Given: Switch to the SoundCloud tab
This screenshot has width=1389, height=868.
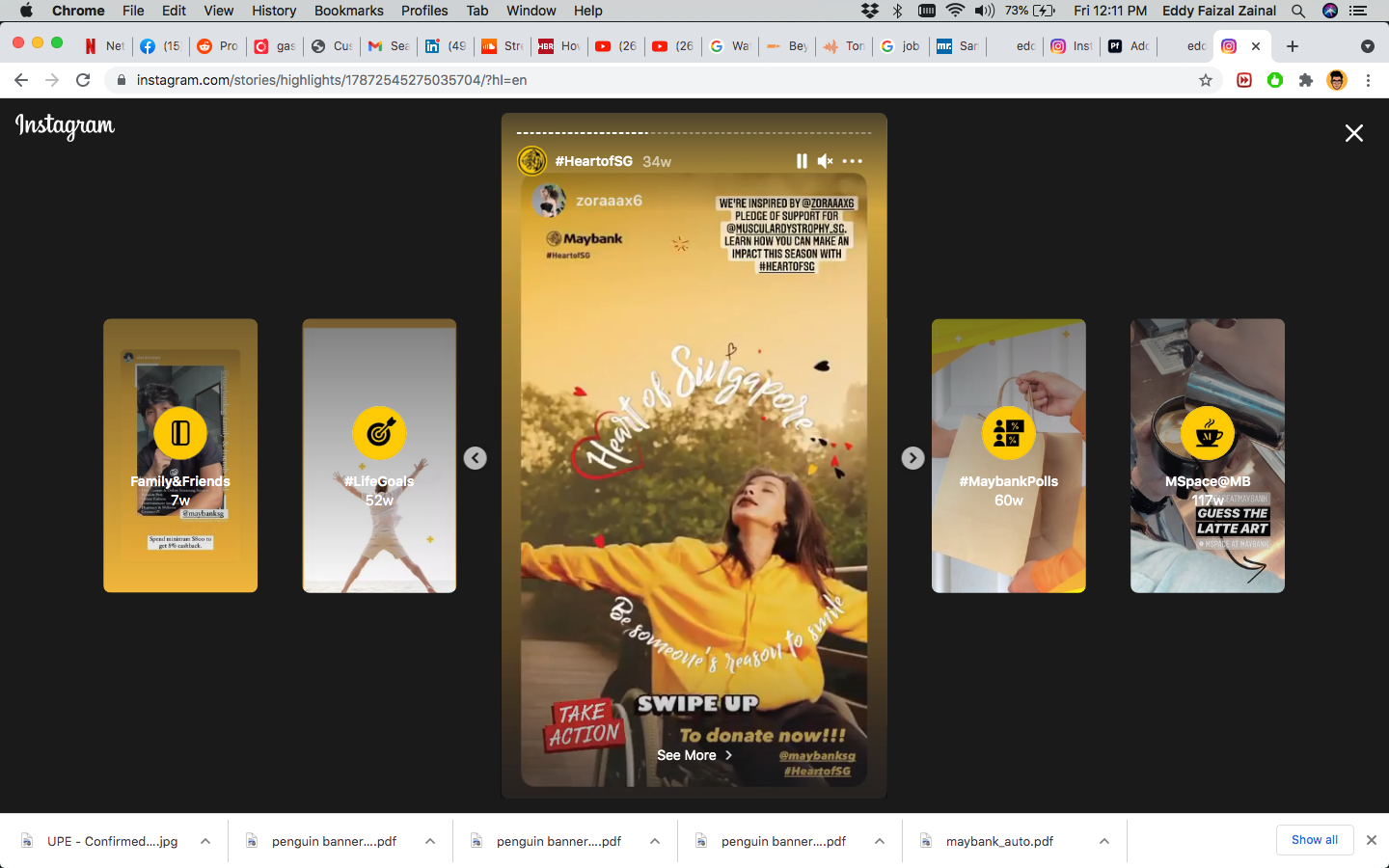Looking at the screenshot, I should coord(503,46).
